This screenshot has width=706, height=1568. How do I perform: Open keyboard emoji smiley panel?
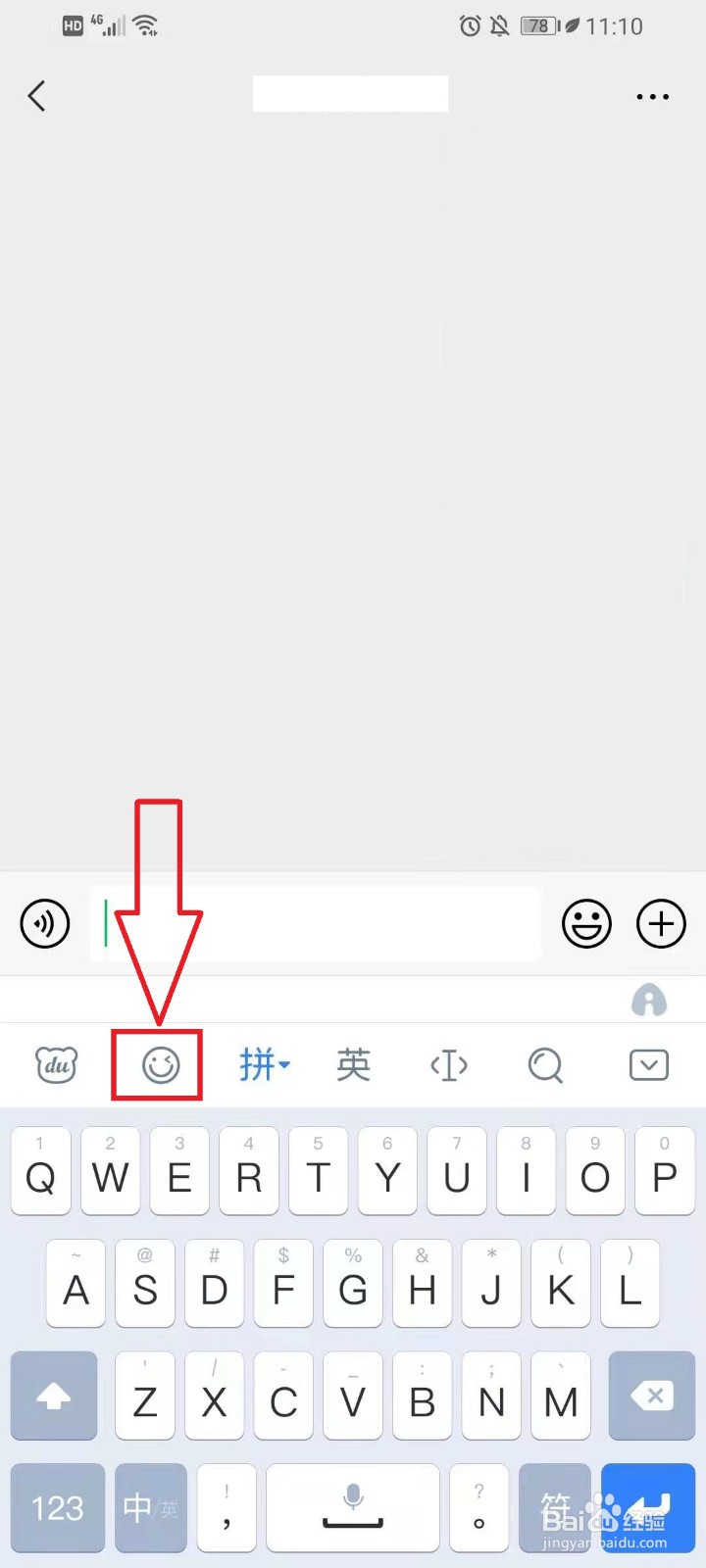coord(161,1064)
